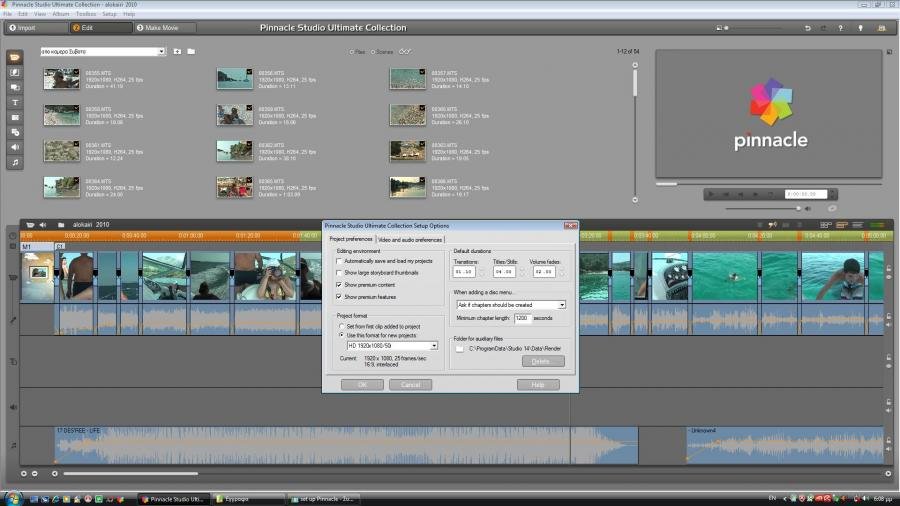Open the Windows Start button
The image size is (900, 506).
point(13,499)
